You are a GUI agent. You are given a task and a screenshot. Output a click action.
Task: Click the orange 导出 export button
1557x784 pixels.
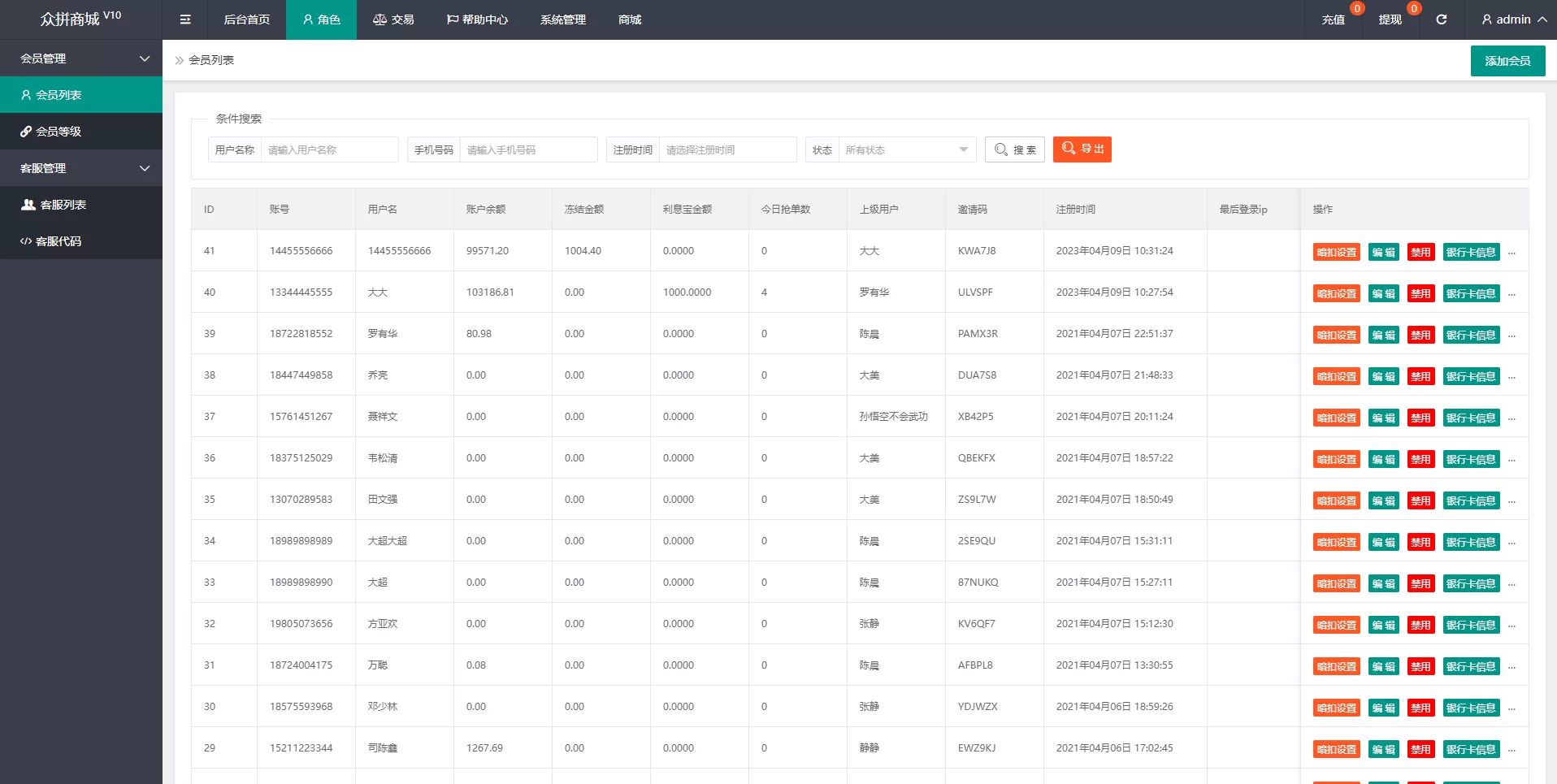point(1082,149)
